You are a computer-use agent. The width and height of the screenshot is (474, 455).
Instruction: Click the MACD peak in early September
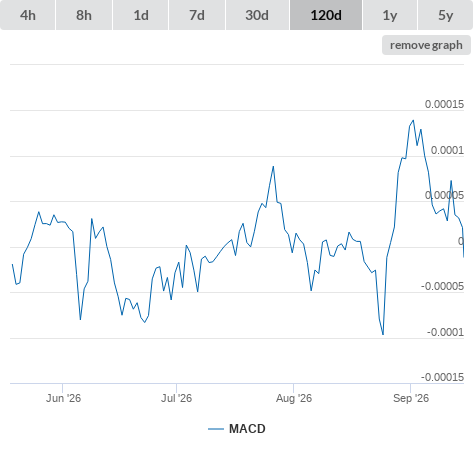[413, 120]
